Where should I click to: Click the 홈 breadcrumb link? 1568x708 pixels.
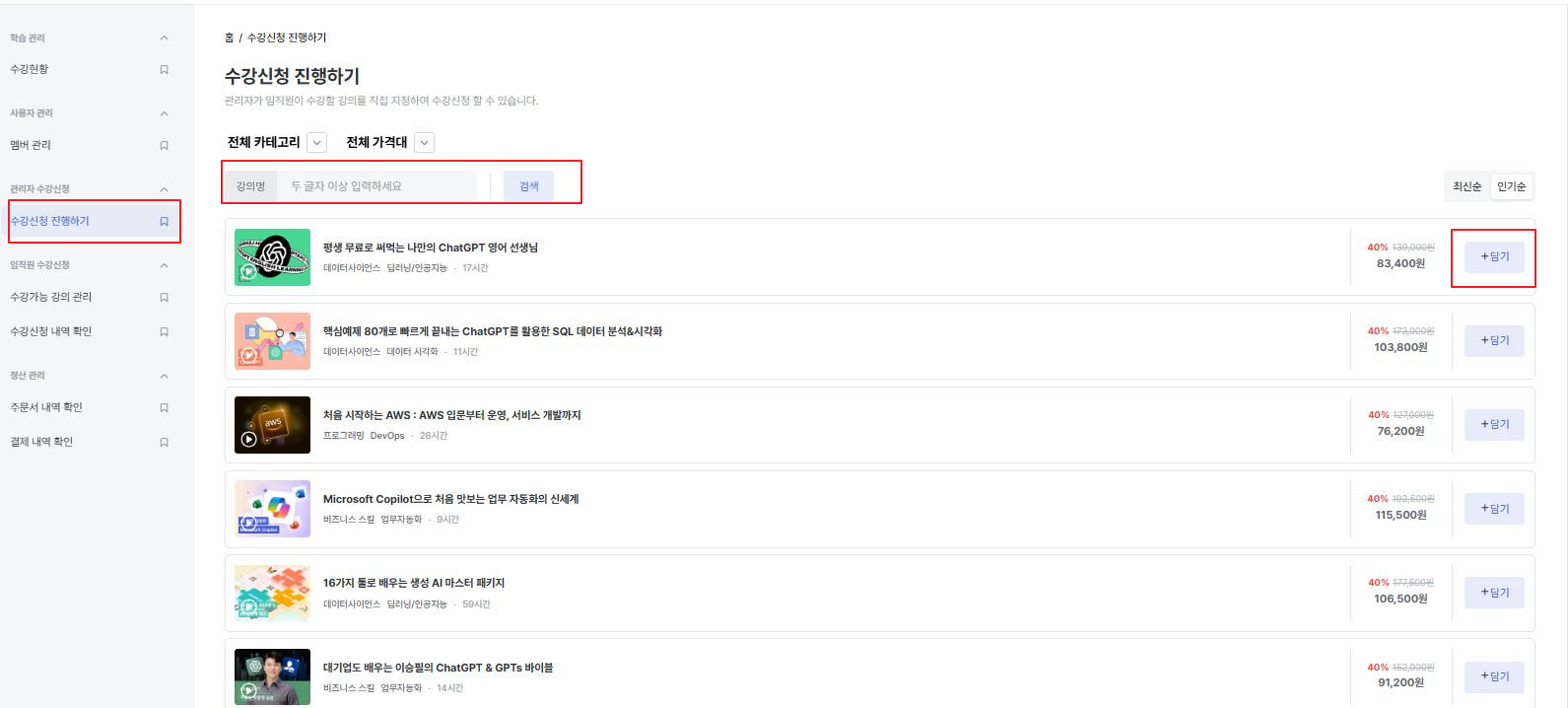pos(229,37)
